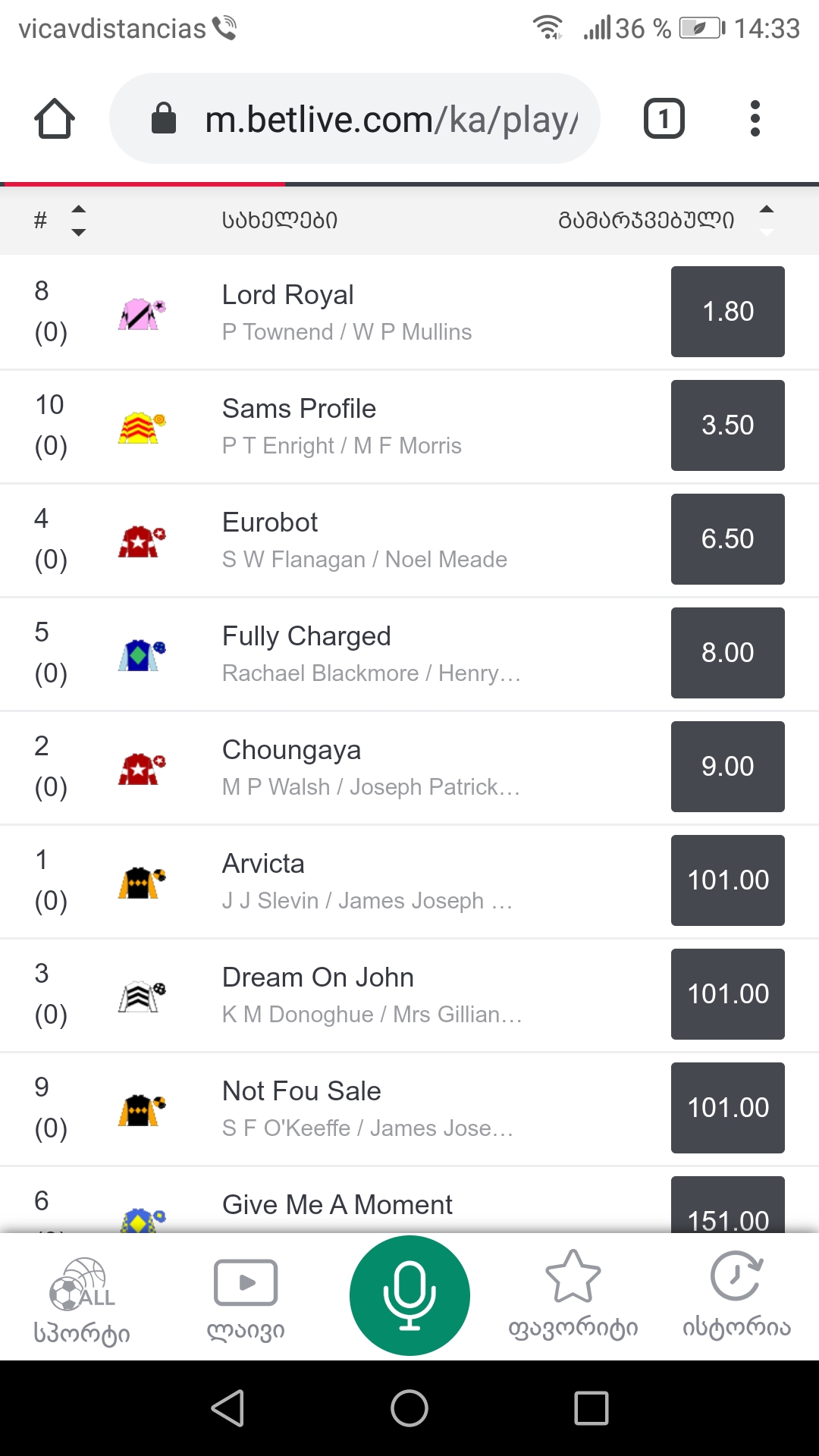The image size is (819, 1456).
Task: Tap the browser home icon
Action: click(55, 119)
